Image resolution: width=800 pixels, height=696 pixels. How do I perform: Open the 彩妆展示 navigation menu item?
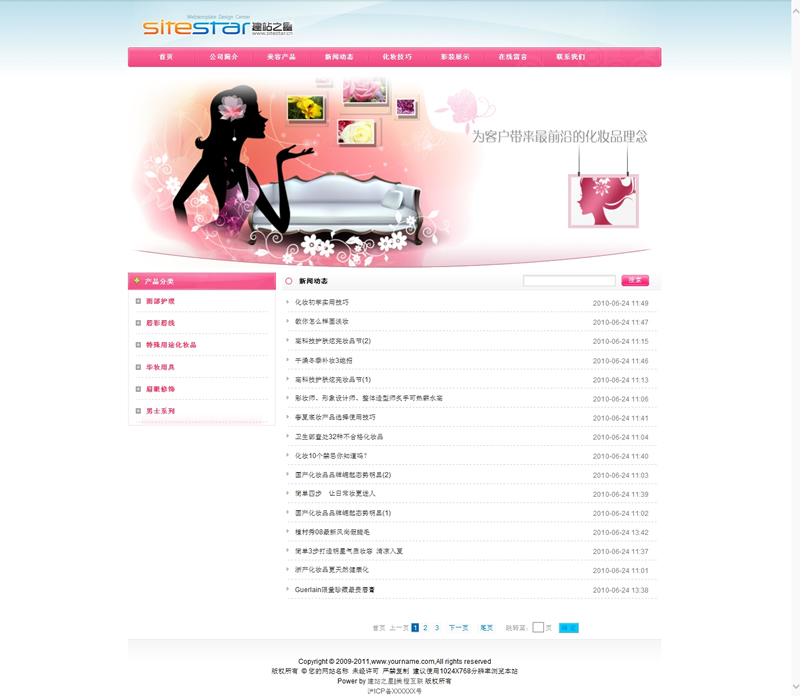455,57
